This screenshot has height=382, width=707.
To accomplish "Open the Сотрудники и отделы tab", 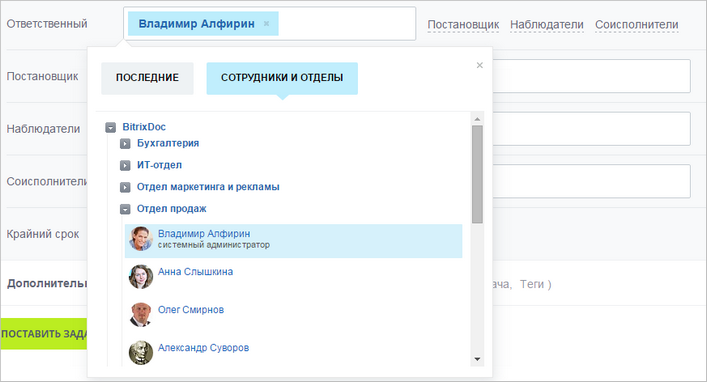I will tap(282, 78).
